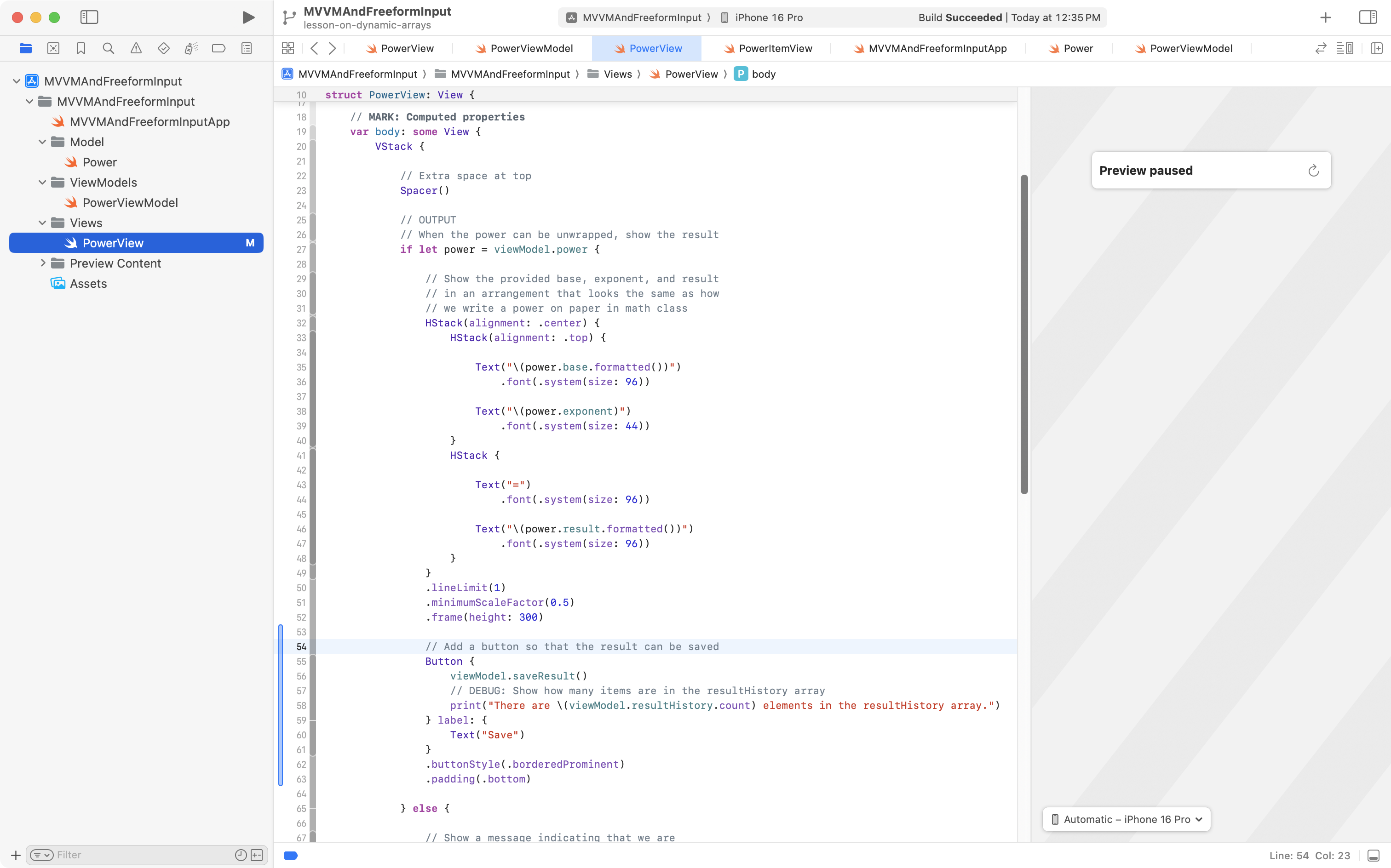
Task: Click the add editor split icon
Action: point(1376,48)
